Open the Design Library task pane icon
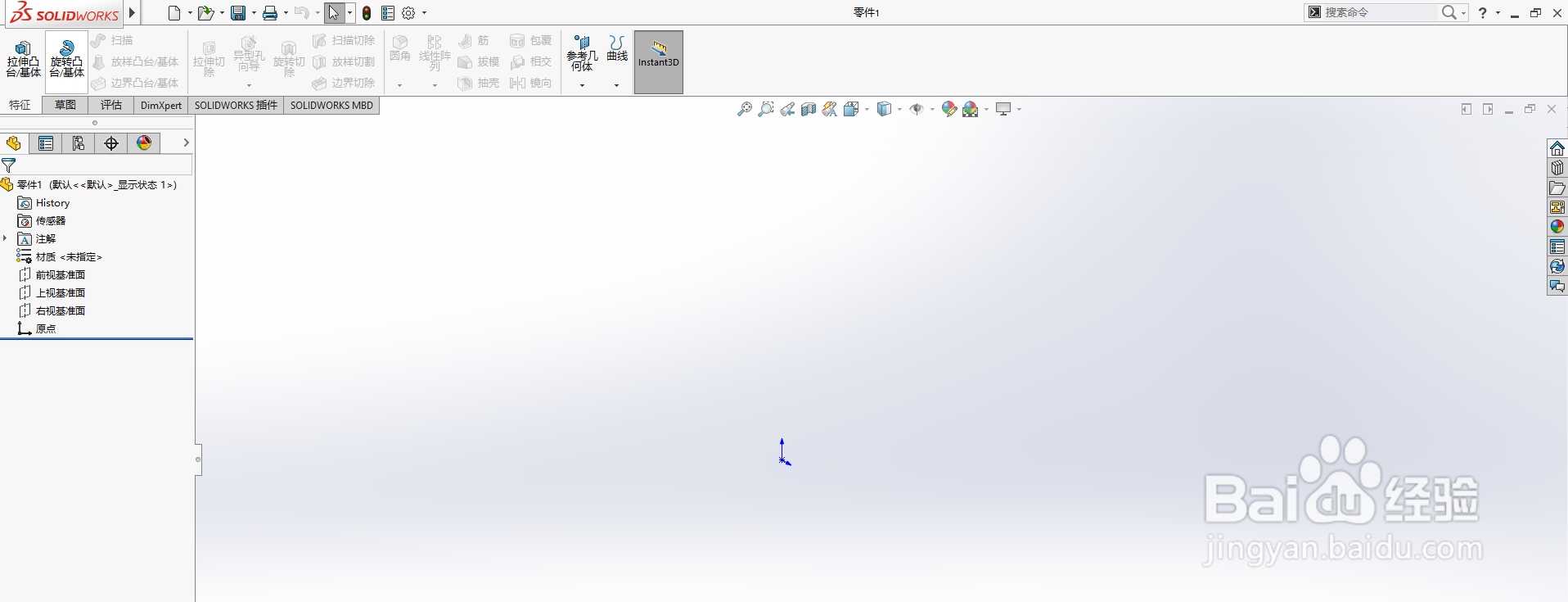1568x602 pixels. (x=1557, y=168)
